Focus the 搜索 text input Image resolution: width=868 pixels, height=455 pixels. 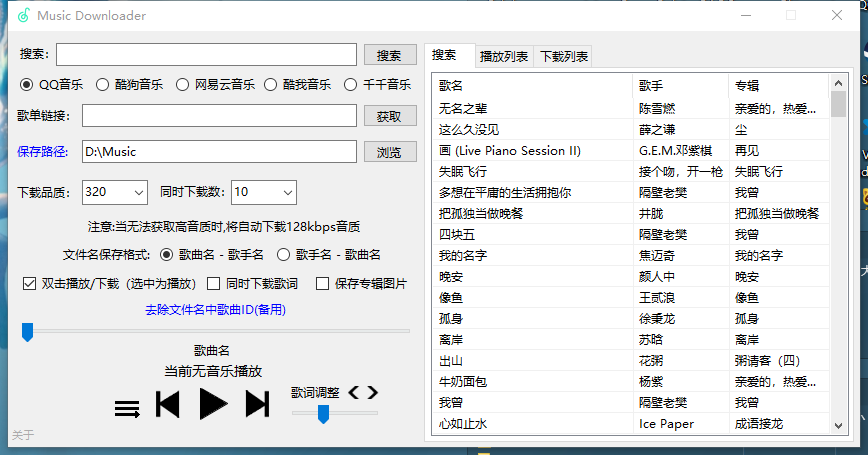point(206,55)
